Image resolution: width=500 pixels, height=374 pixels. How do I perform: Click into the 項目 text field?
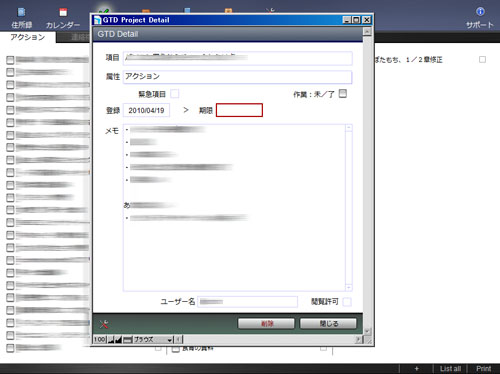coord(238,58)
